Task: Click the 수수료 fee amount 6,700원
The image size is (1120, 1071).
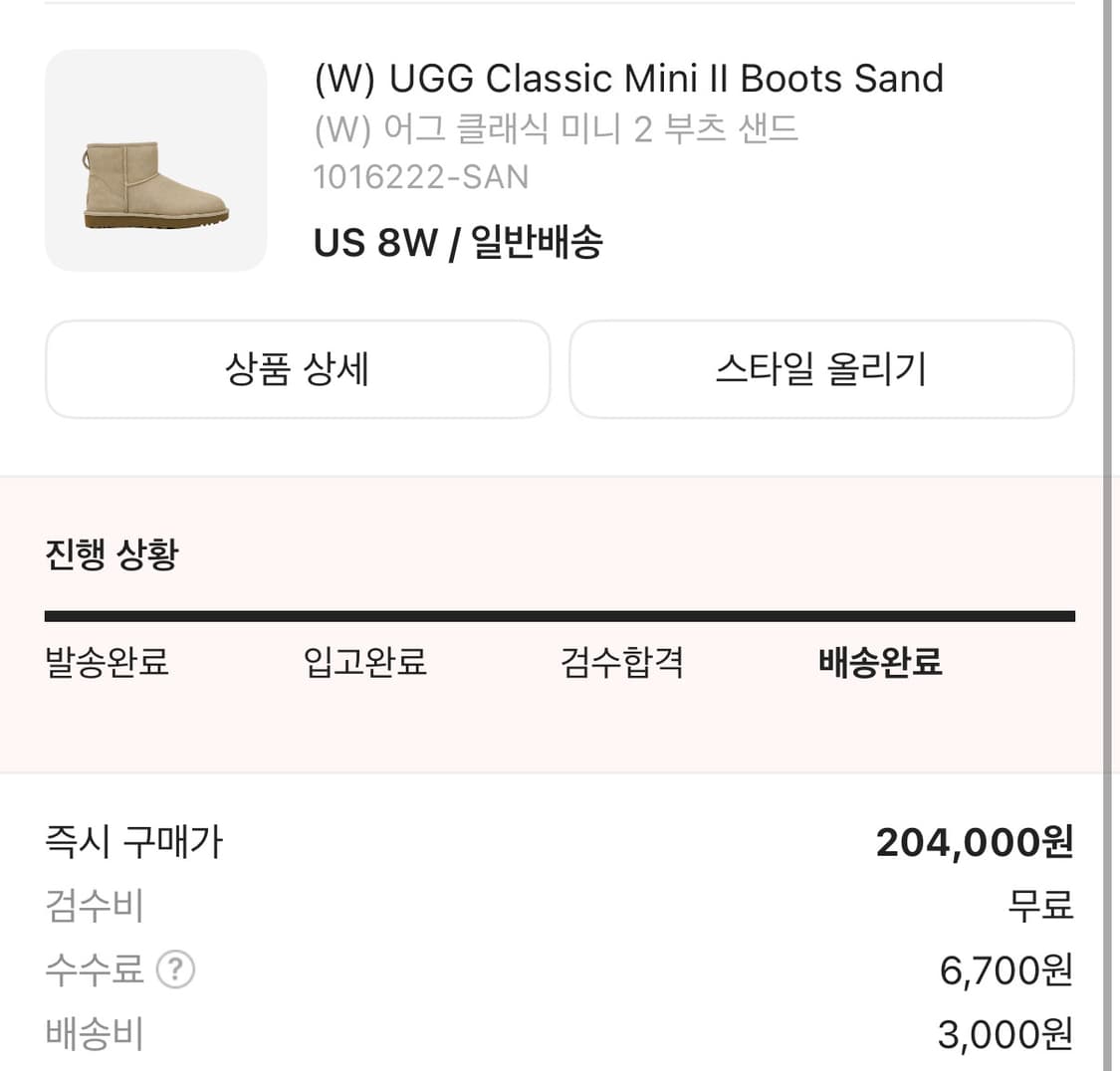Action: point(1005,969)
